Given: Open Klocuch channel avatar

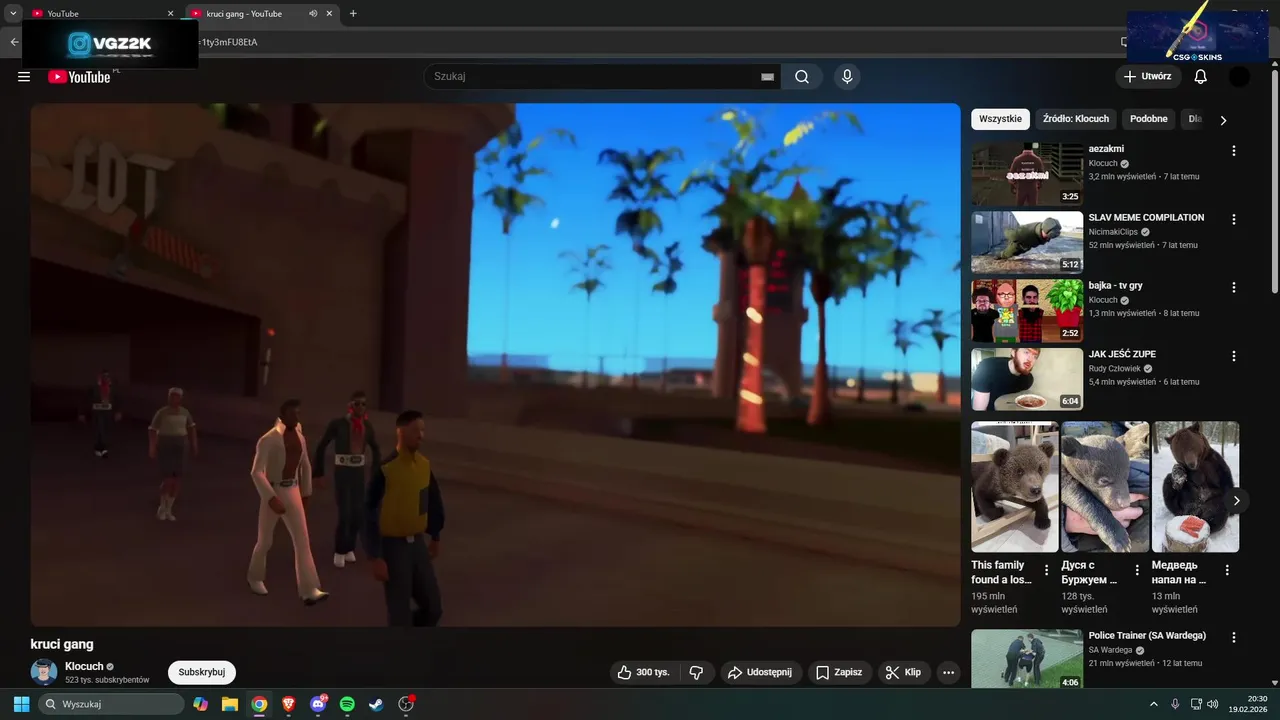Looking at the screenshot, I should pos(44,672).
